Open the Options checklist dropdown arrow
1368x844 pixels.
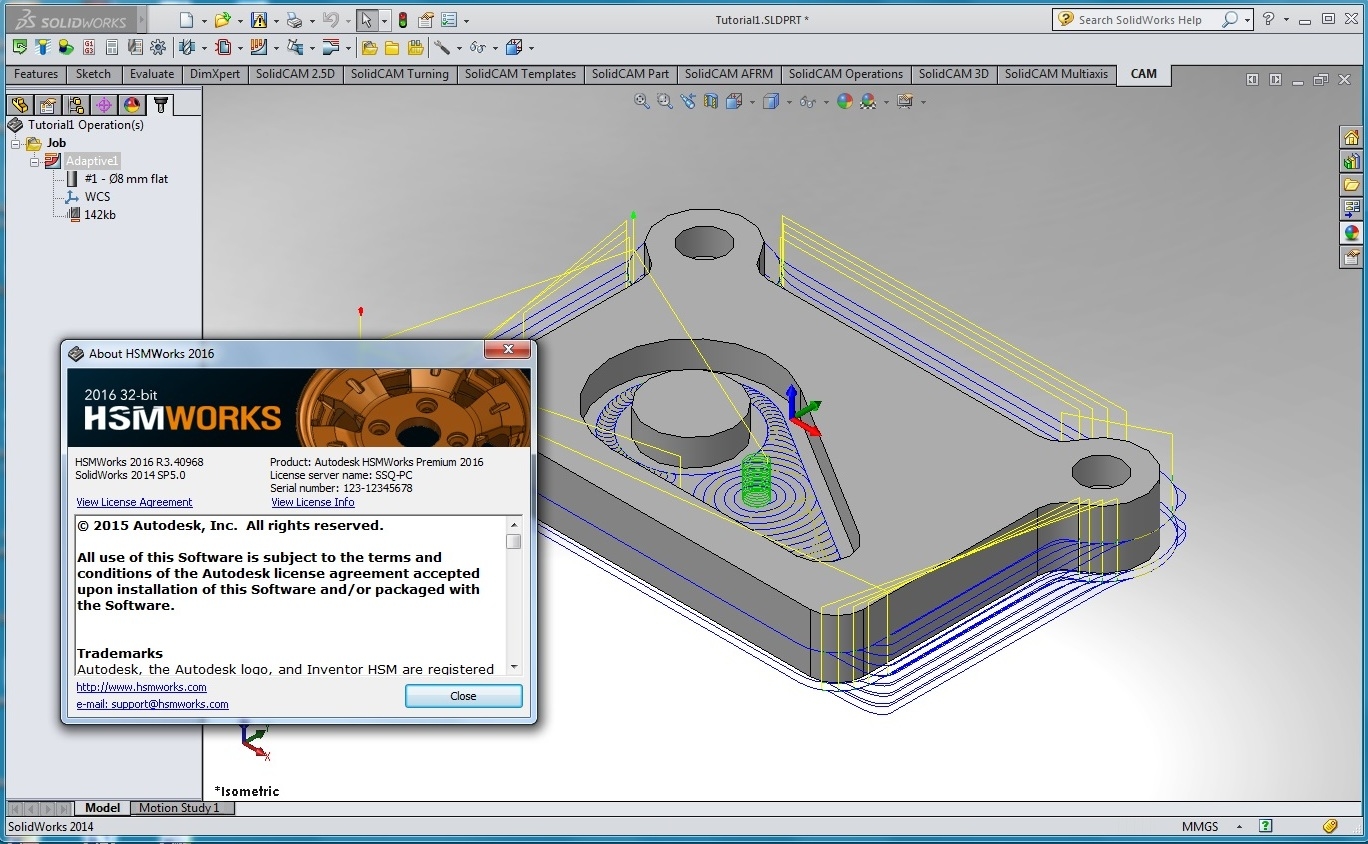466,20
